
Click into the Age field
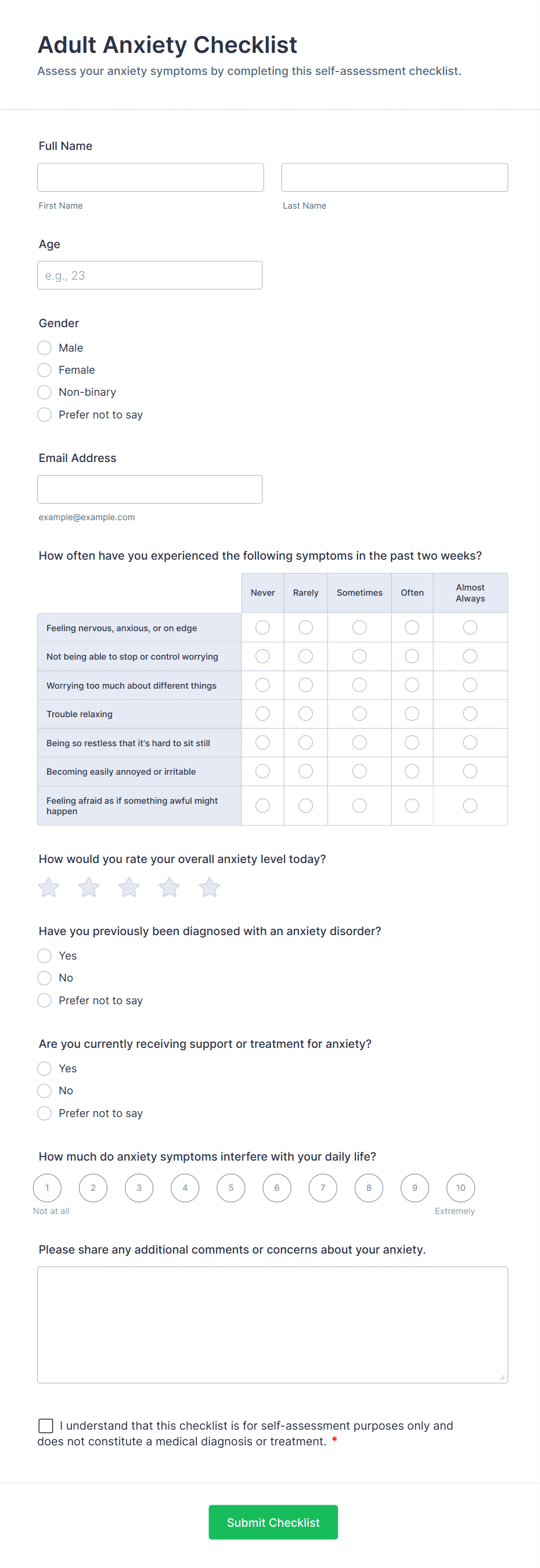150,275
